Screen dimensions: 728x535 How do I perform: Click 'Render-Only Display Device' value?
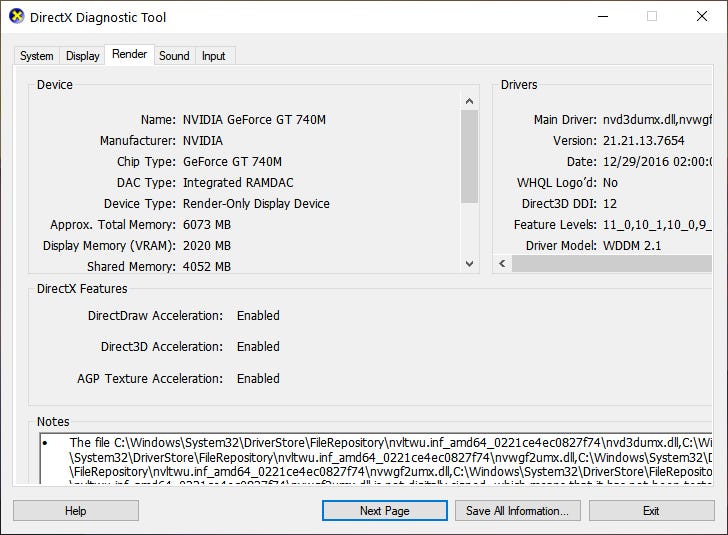[x=256, y=203]
